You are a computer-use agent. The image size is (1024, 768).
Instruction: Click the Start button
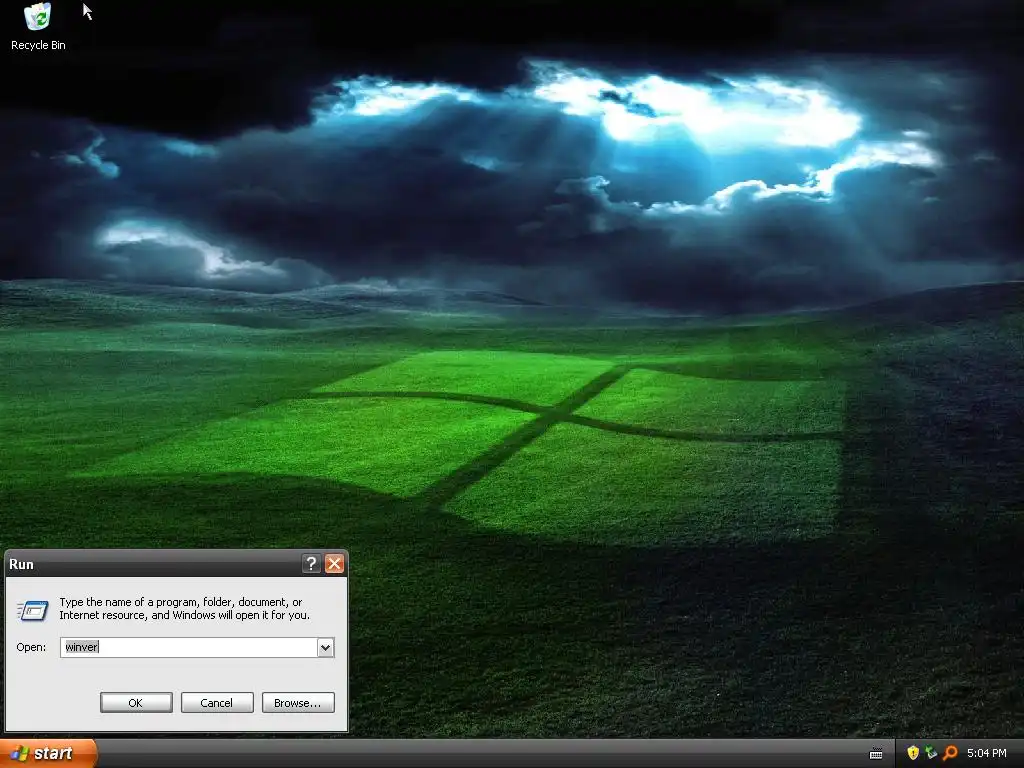48,754
